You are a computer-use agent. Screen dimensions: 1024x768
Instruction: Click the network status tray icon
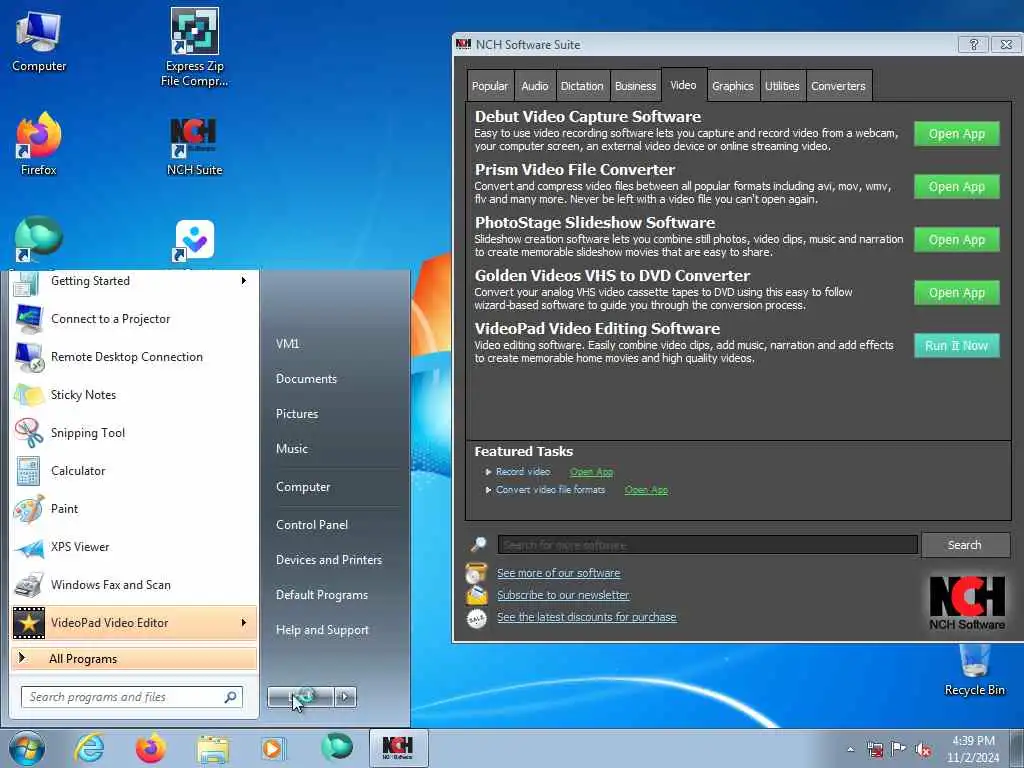pos(874,749)
